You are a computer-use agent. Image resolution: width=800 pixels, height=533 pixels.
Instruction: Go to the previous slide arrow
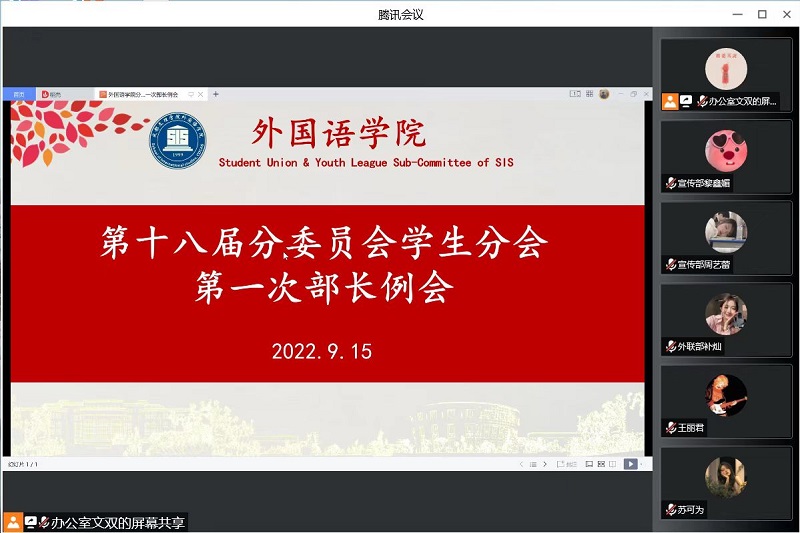pos(521,464)
